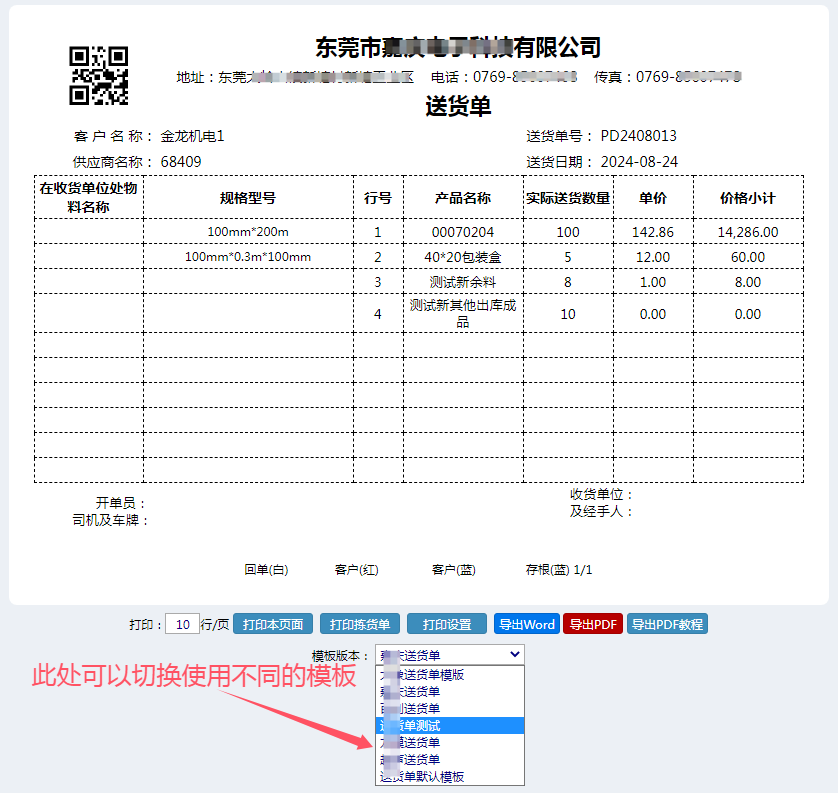Choose the 送货单默认模板 option in list
Image resolution: width=838 pixels, height=793 pixels.
(x=450, y=776)
